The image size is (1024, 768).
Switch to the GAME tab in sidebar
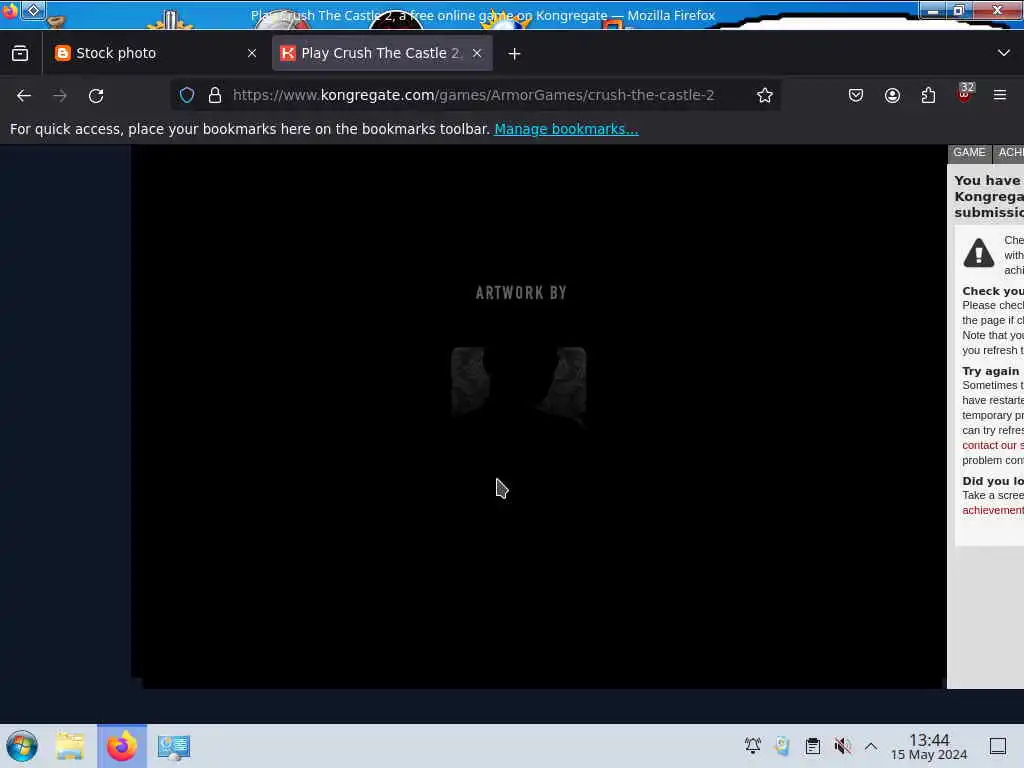pyautogui.click(x=969, y=153)
